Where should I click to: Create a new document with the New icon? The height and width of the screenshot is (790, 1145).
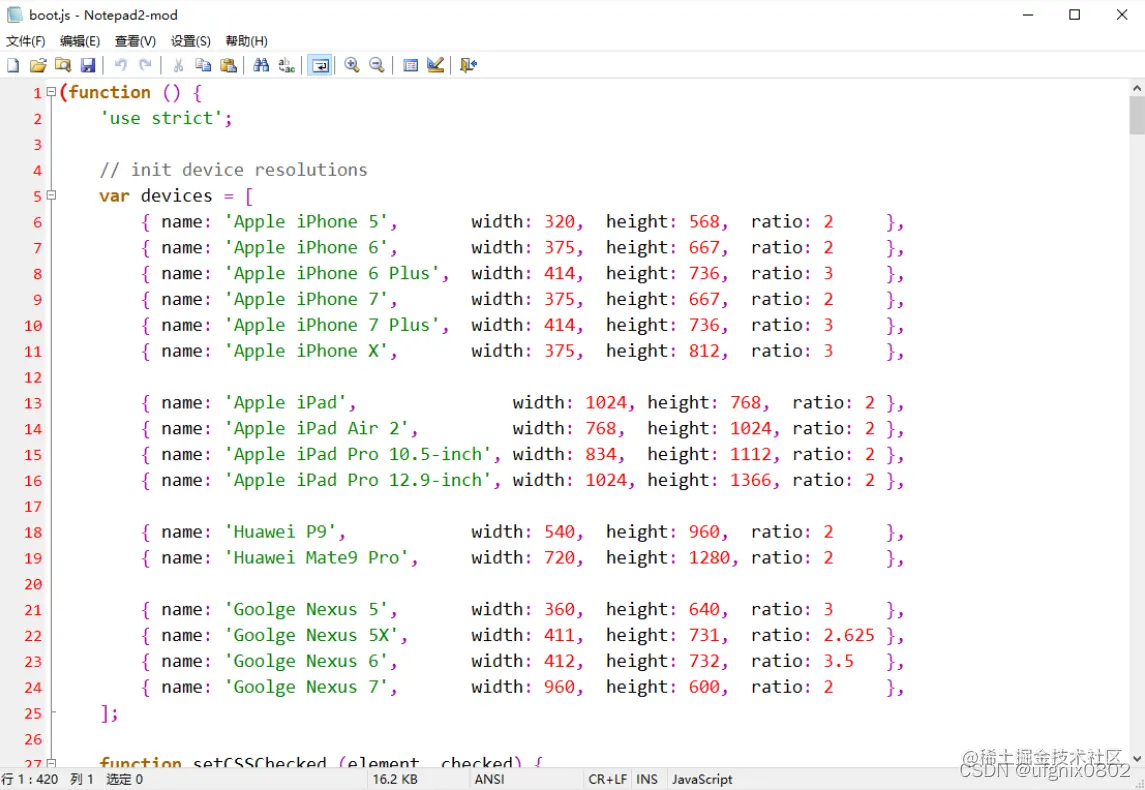(13, 66)
